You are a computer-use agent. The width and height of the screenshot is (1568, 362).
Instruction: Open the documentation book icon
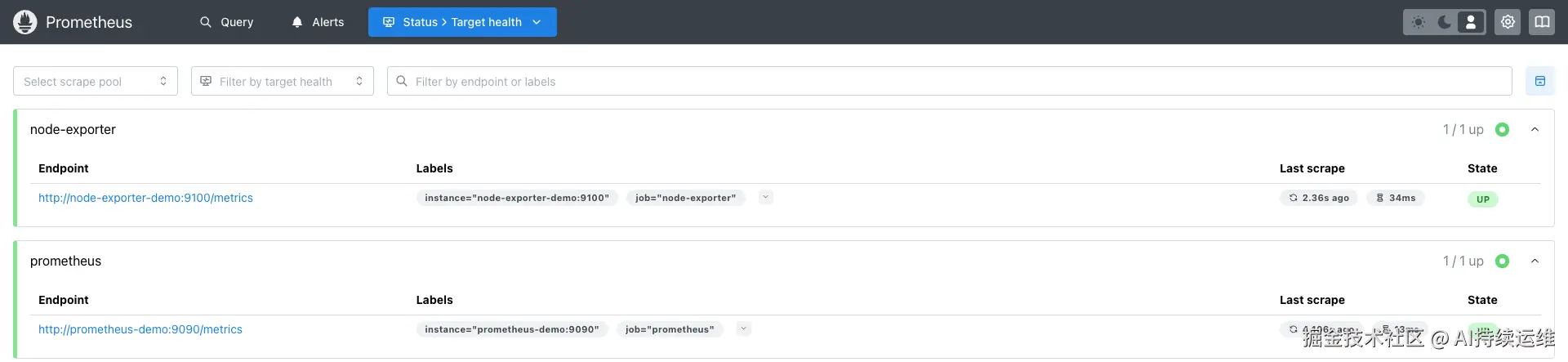click(1542, 22)
